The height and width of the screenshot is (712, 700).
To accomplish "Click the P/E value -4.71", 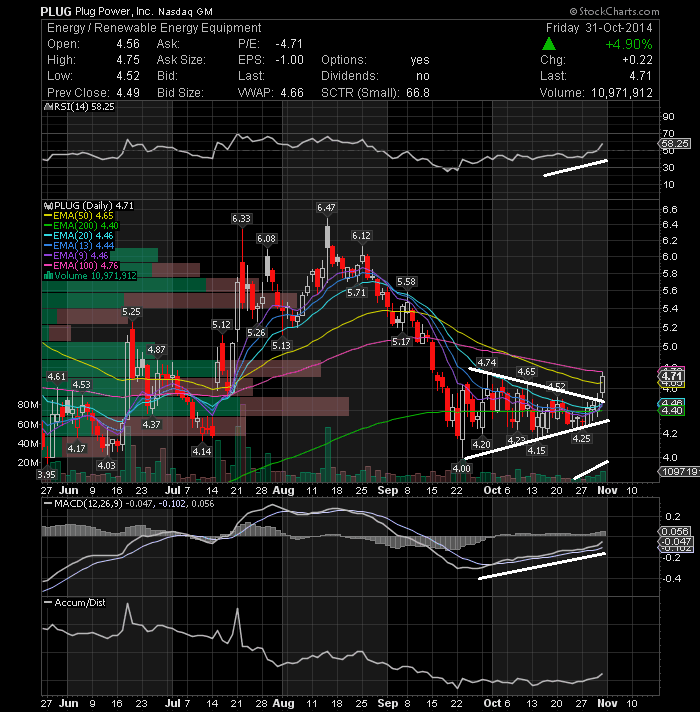I will point(289,44).
